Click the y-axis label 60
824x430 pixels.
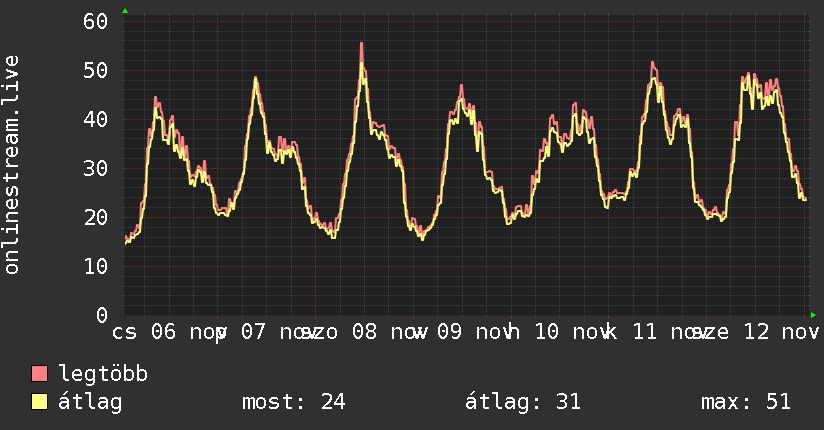[x=96, y=22]
